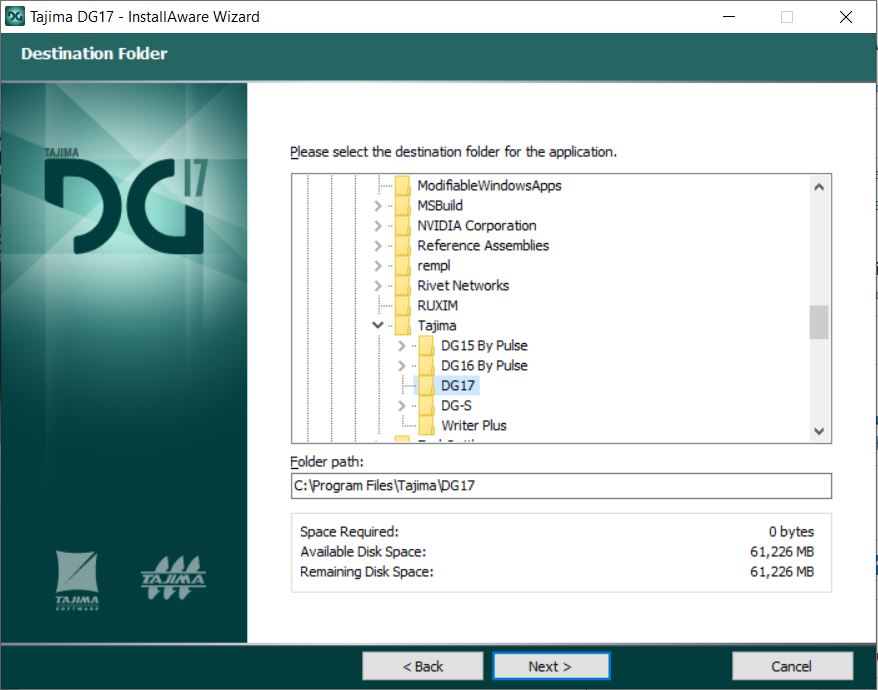Expand the NVIDIA Corporation folder node
878x690 pixels.
[378, 226]
